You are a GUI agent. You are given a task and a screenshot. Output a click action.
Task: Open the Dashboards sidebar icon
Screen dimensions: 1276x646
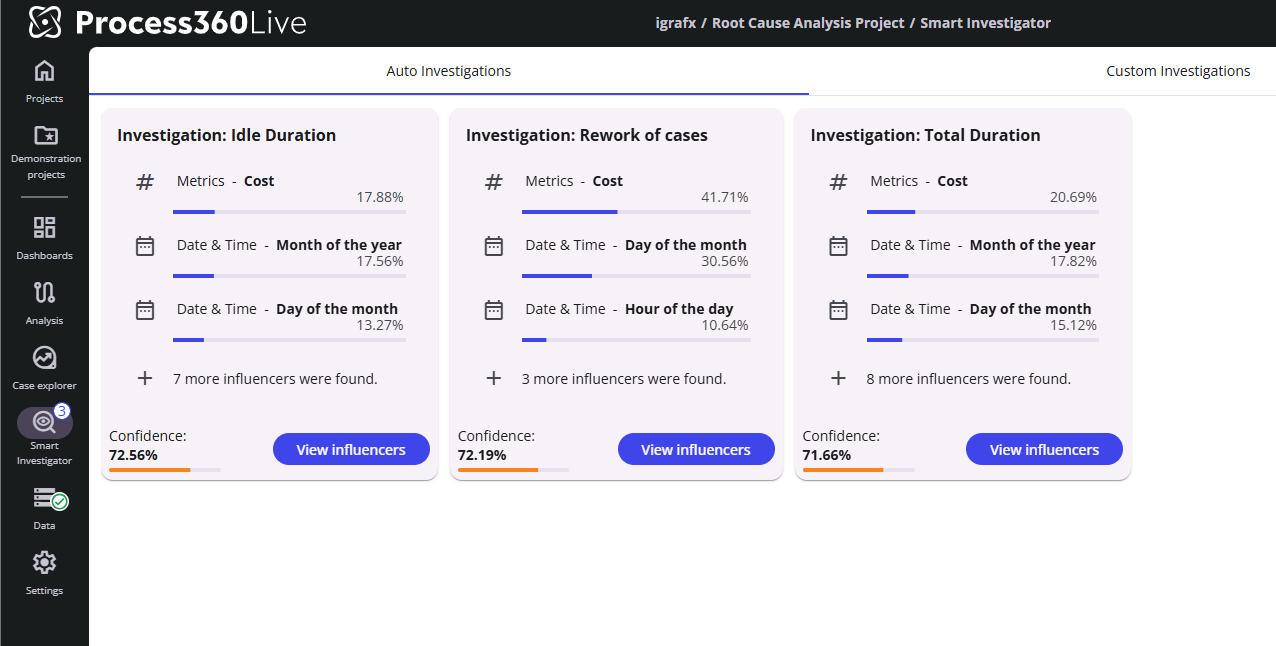(x=45, y=227)
